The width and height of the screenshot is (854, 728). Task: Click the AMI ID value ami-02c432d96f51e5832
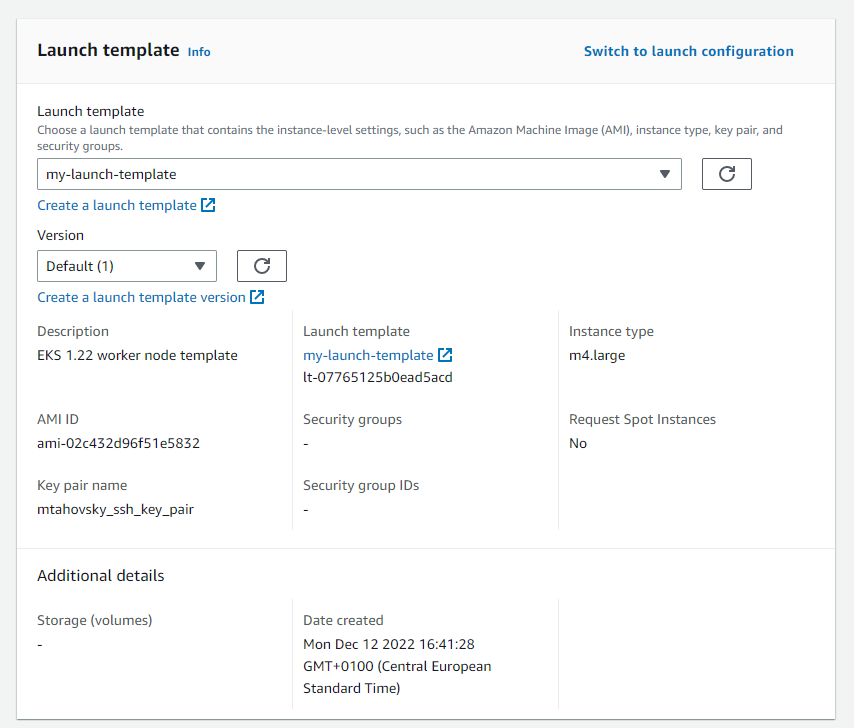[x=118, y=443]
